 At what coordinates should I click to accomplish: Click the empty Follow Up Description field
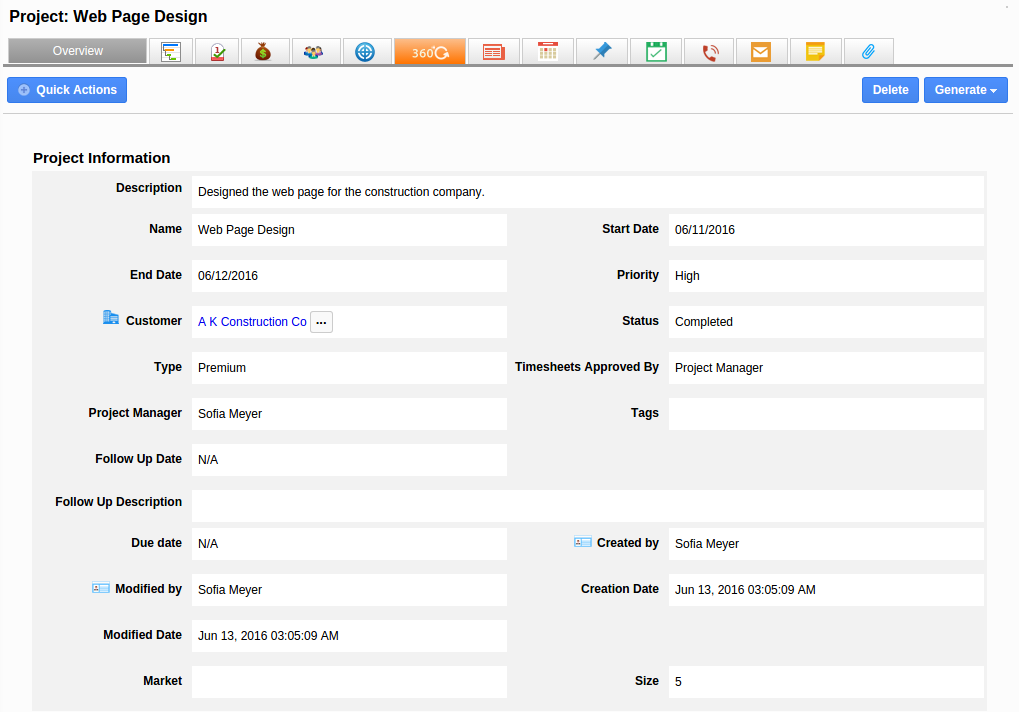587,505
